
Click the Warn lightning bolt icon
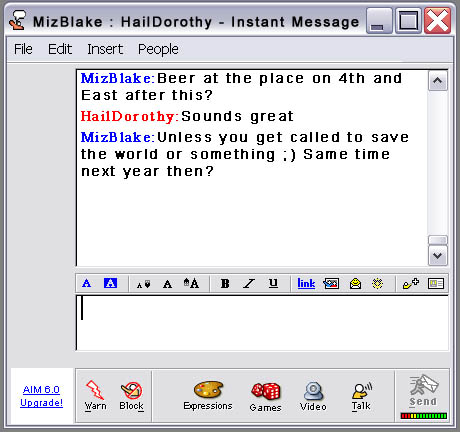(95, 390)
